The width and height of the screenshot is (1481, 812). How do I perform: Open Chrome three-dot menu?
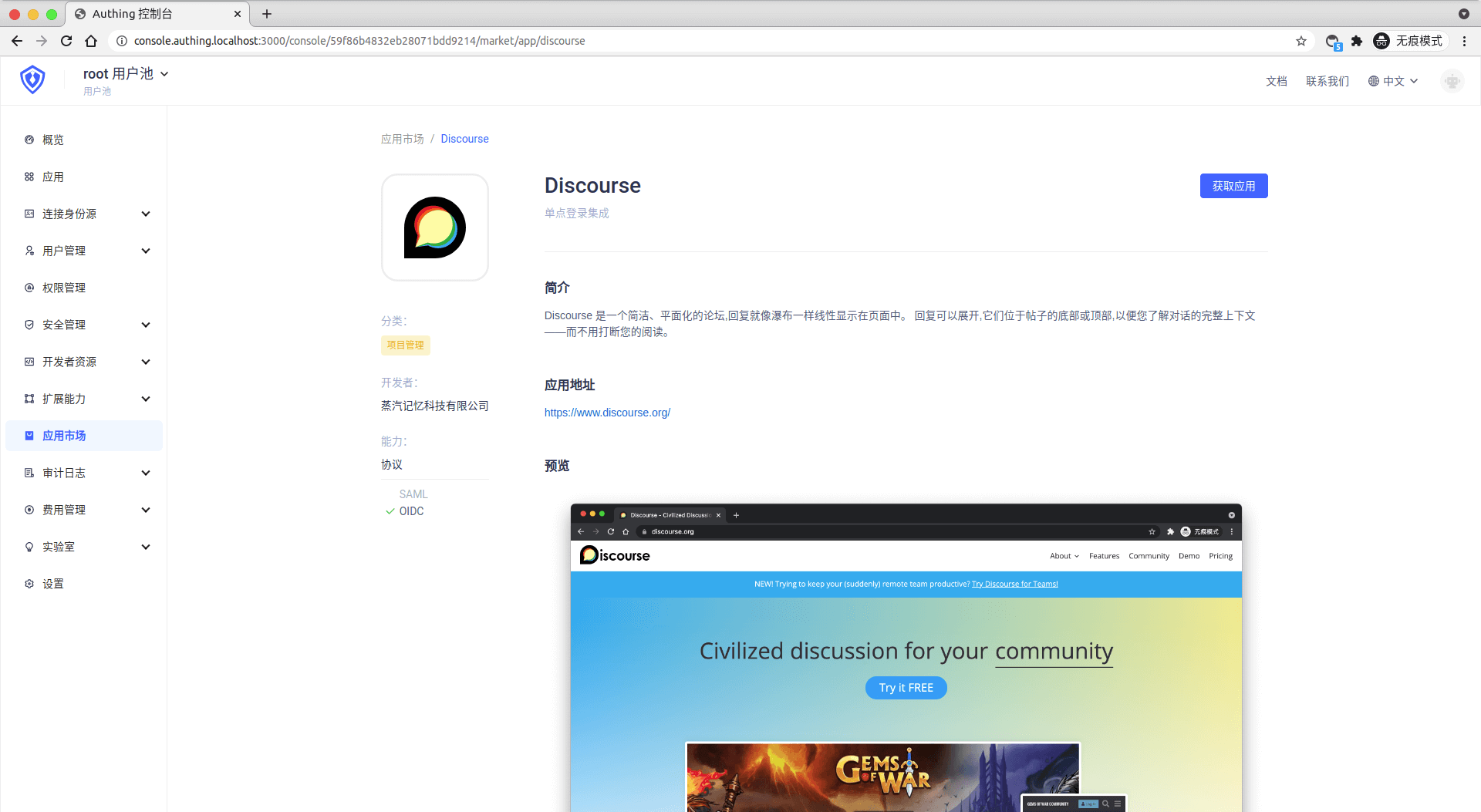[1464, 41]
